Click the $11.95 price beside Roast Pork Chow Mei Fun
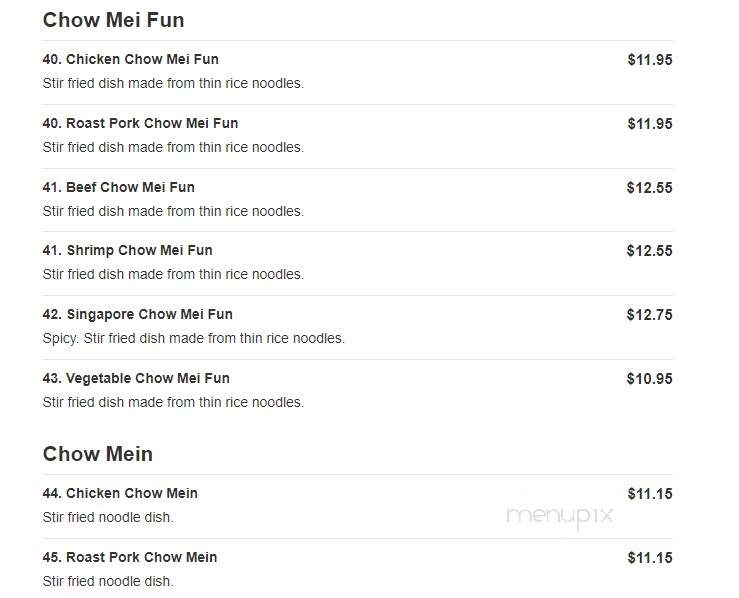 pyautogui.click(x=650, y=124)
